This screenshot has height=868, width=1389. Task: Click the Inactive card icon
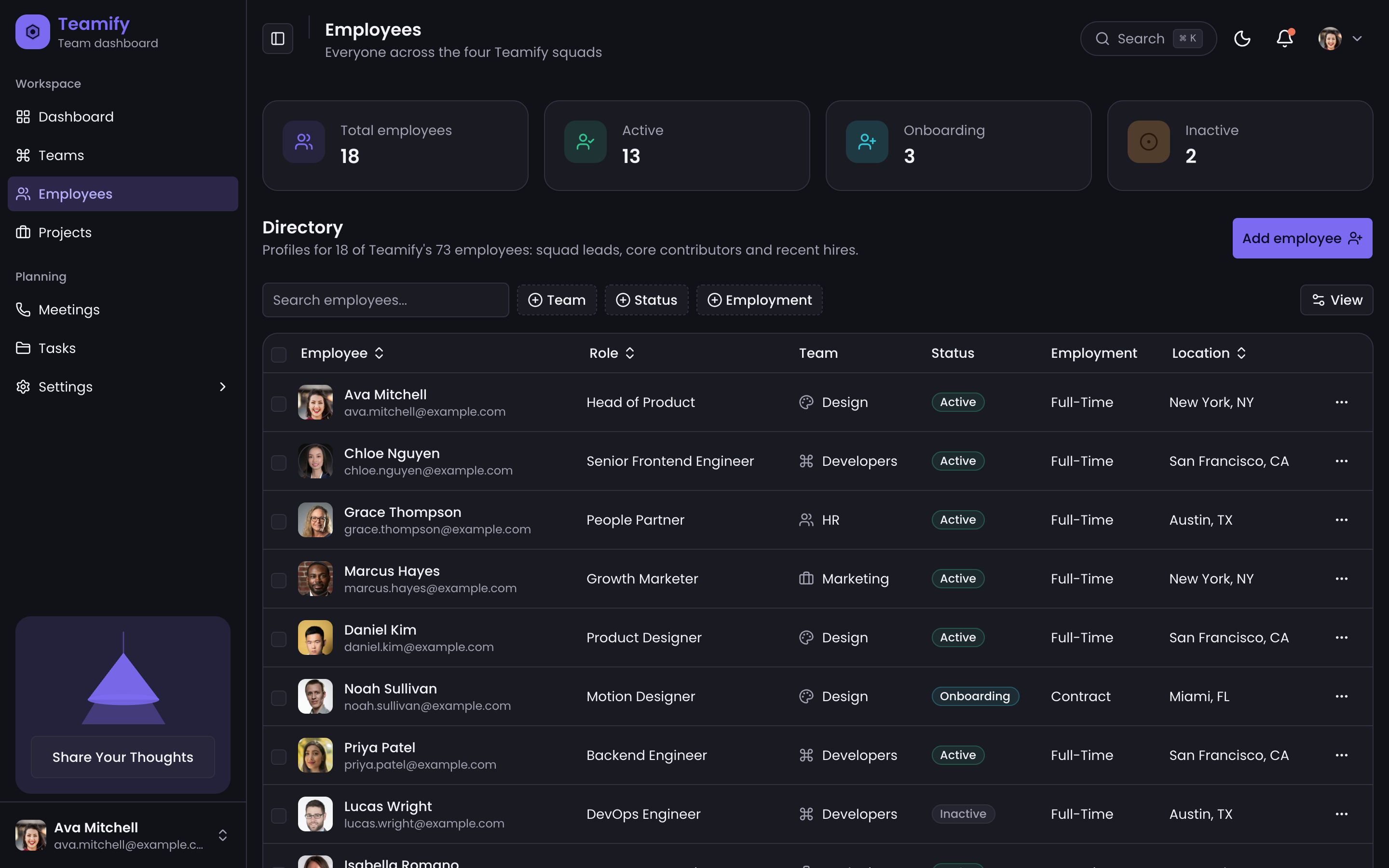(x=1148, y=142)
